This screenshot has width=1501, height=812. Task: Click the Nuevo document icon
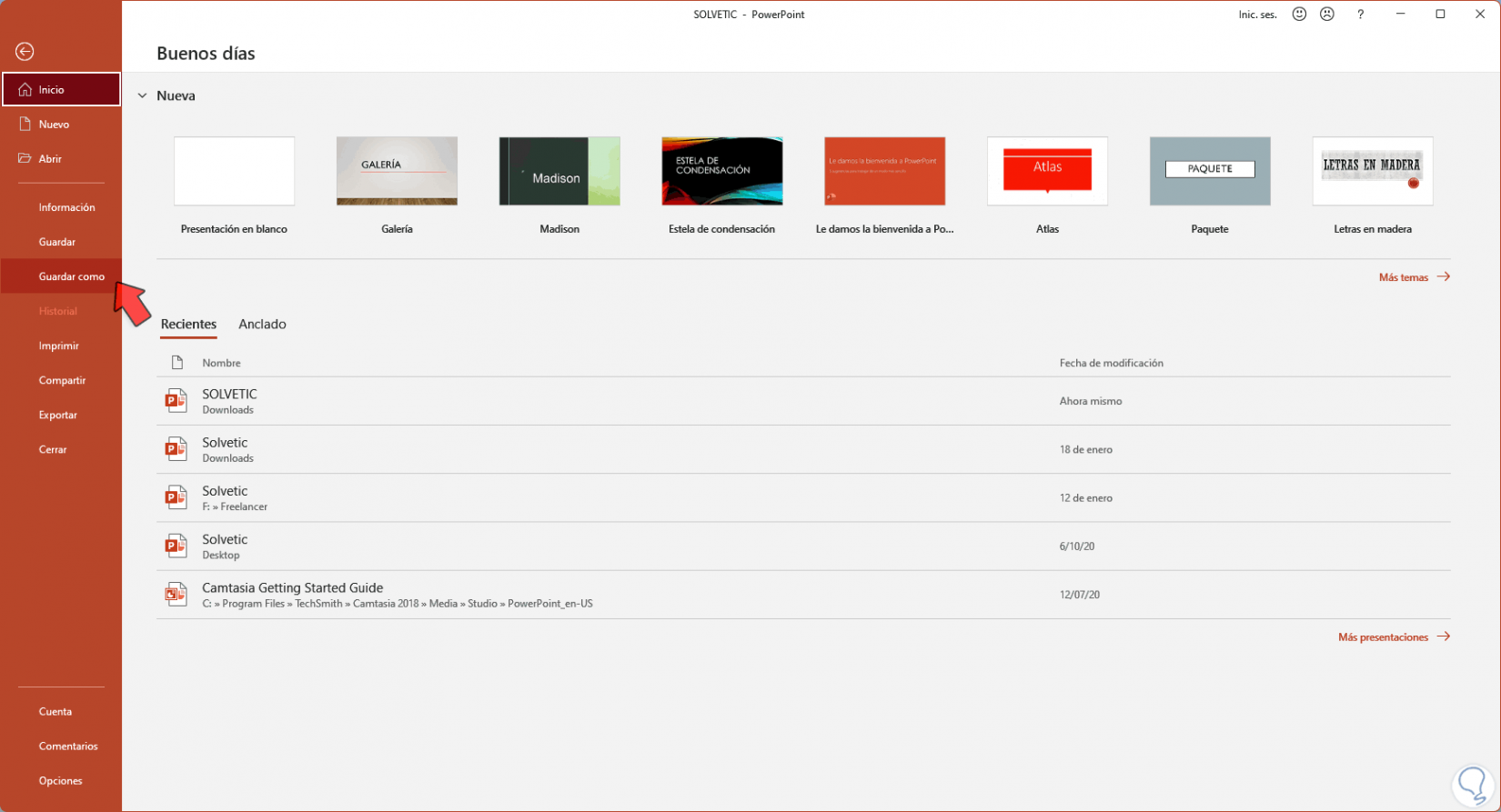tap(25, 124)
